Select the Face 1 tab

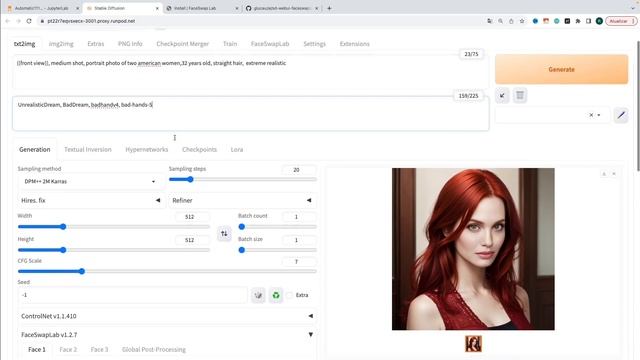coord(37,349)
